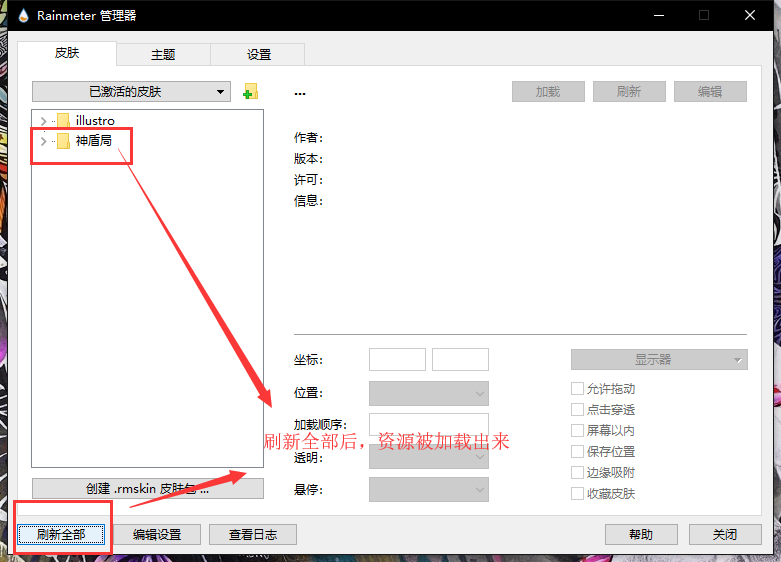This screenshot has width=781, height=562.
Task: Open the 设置 tab
Action: coord(259,54)
